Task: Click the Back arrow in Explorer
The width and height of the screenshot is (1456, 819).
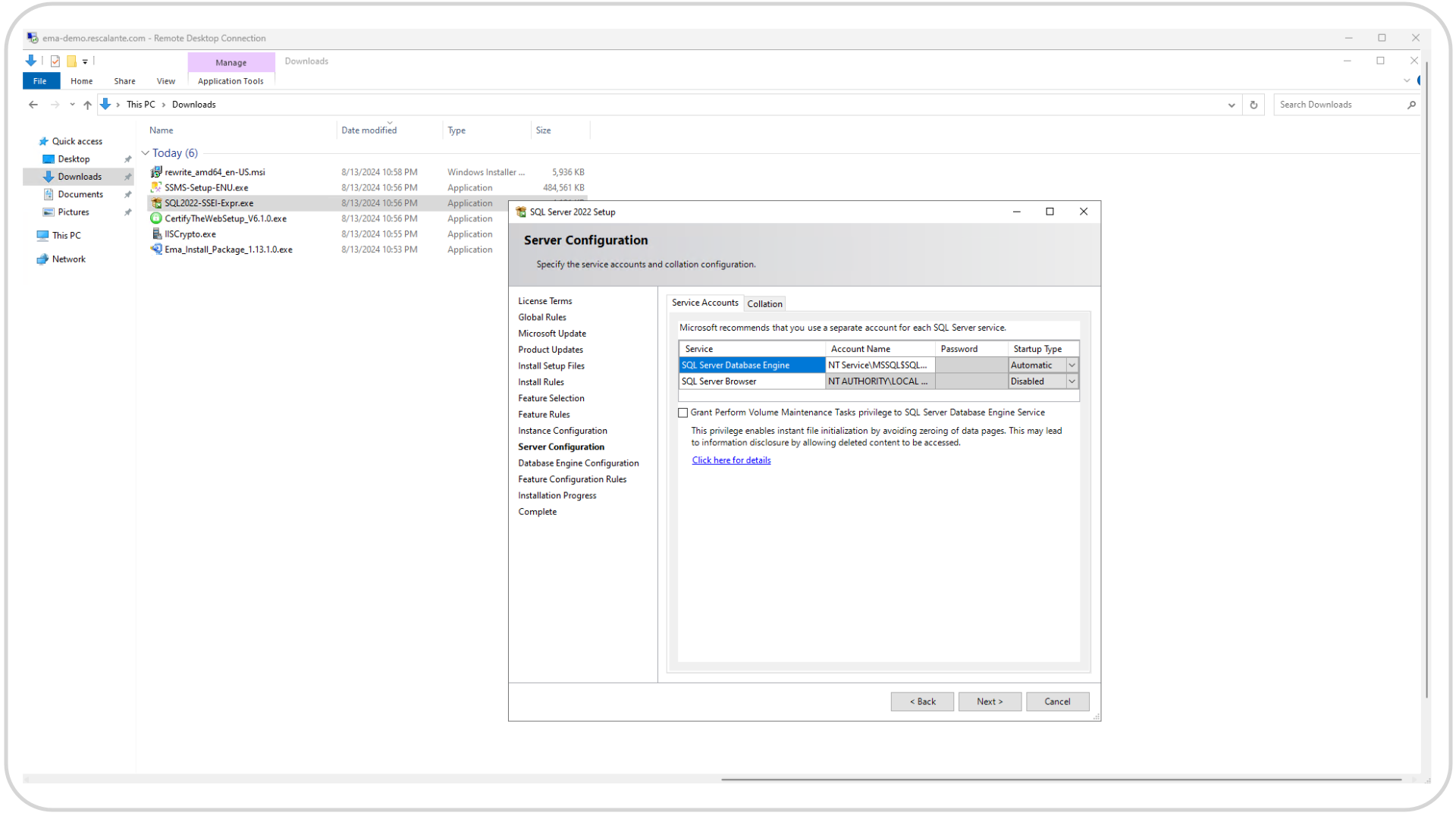Action: pos(33,105)
